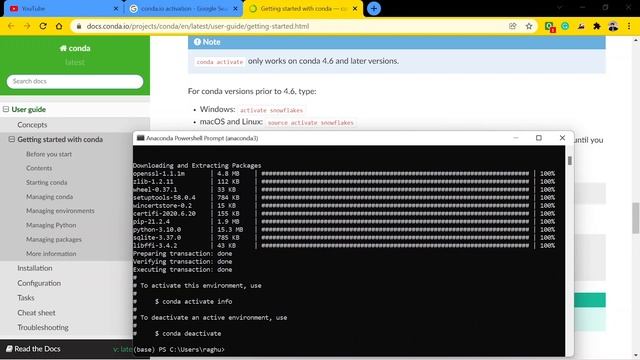Click the 'conda activate' code in Note
The height and width of the screenshot is (360, 640).
(x=220, y=62)
